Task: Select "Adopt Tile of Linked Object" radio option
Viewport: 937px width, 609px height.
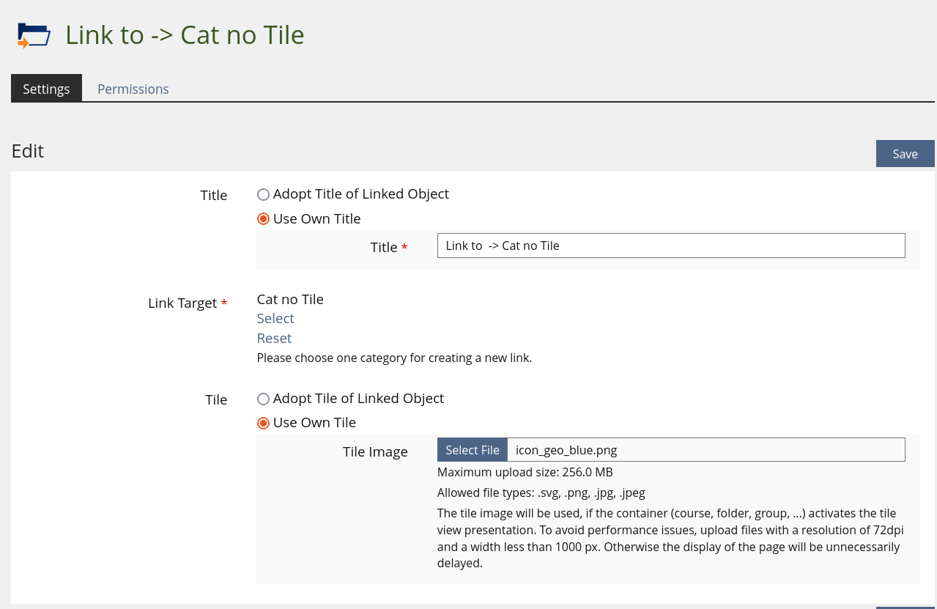Action: pos(264,399)
